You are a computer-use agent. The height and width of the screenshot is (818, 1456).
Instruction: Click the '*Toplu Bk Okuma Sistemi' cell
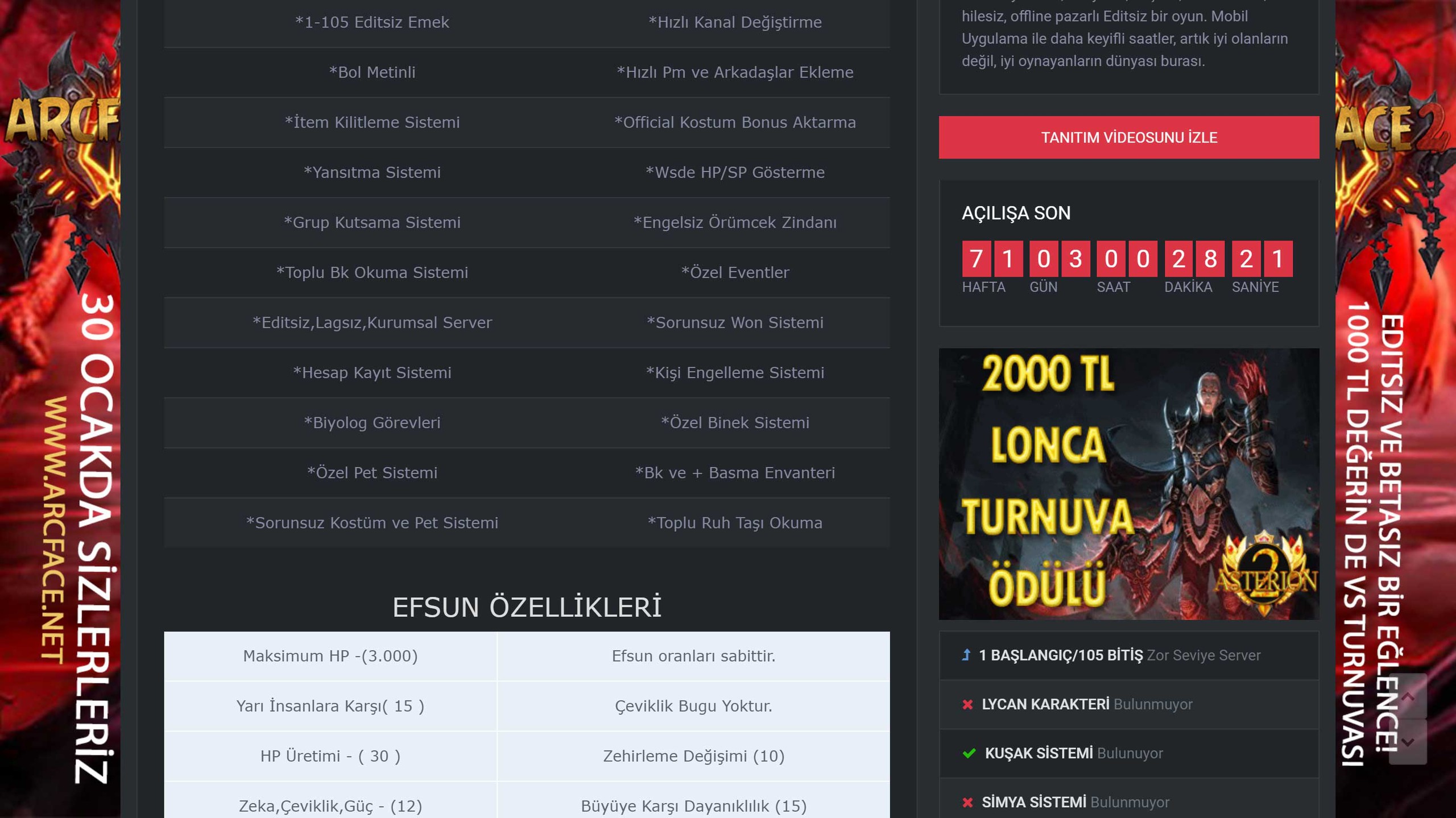click(x=372, y=272)
